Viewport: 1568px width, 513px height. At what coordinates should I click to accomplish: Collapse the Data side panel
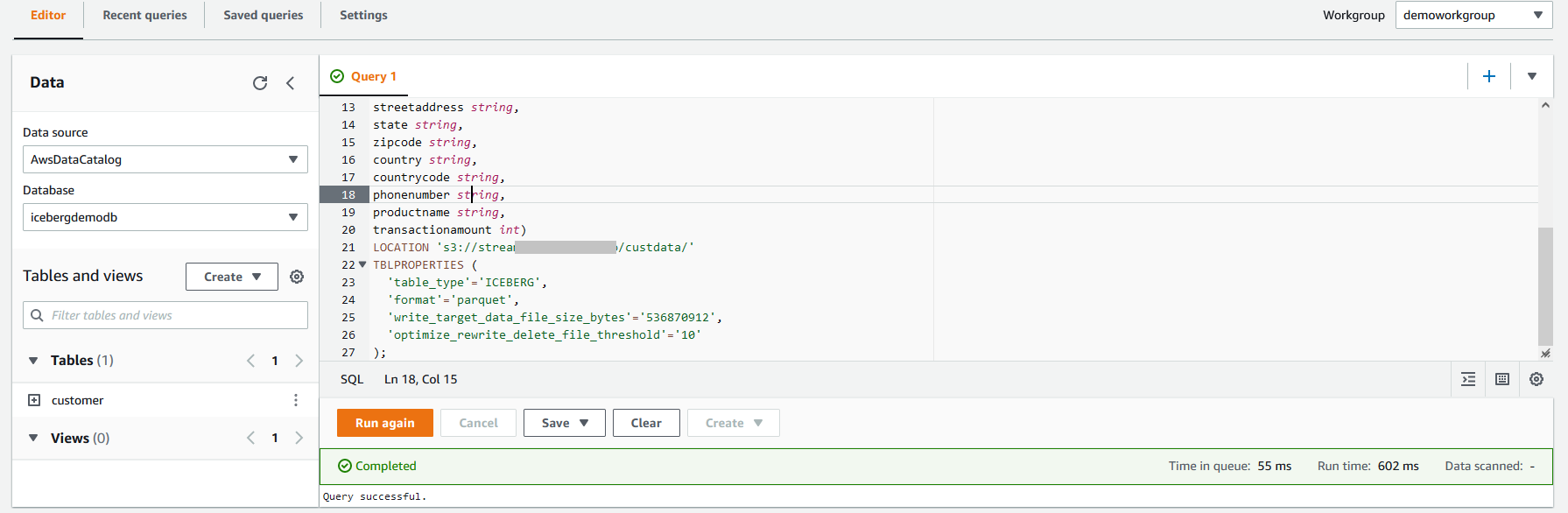click(291, 83)
